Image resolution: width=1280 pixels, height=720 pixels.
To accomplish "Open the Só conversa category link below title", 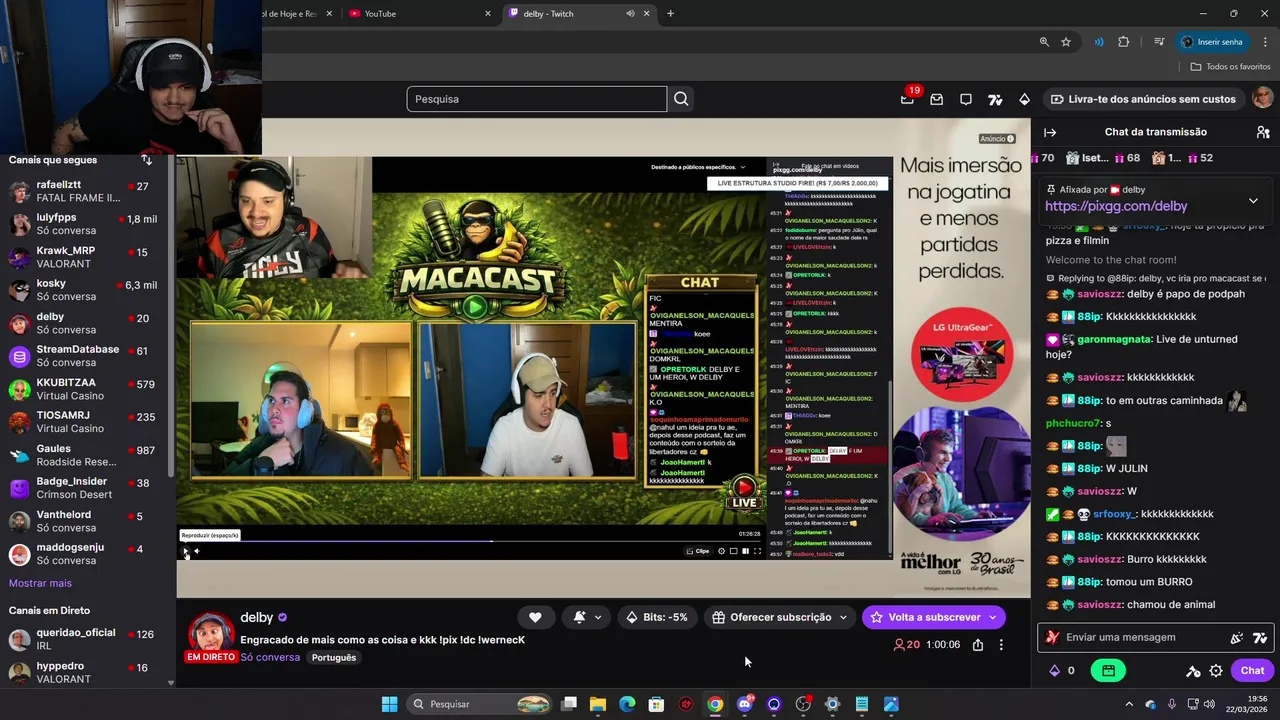I will click(x=270, y=657).
